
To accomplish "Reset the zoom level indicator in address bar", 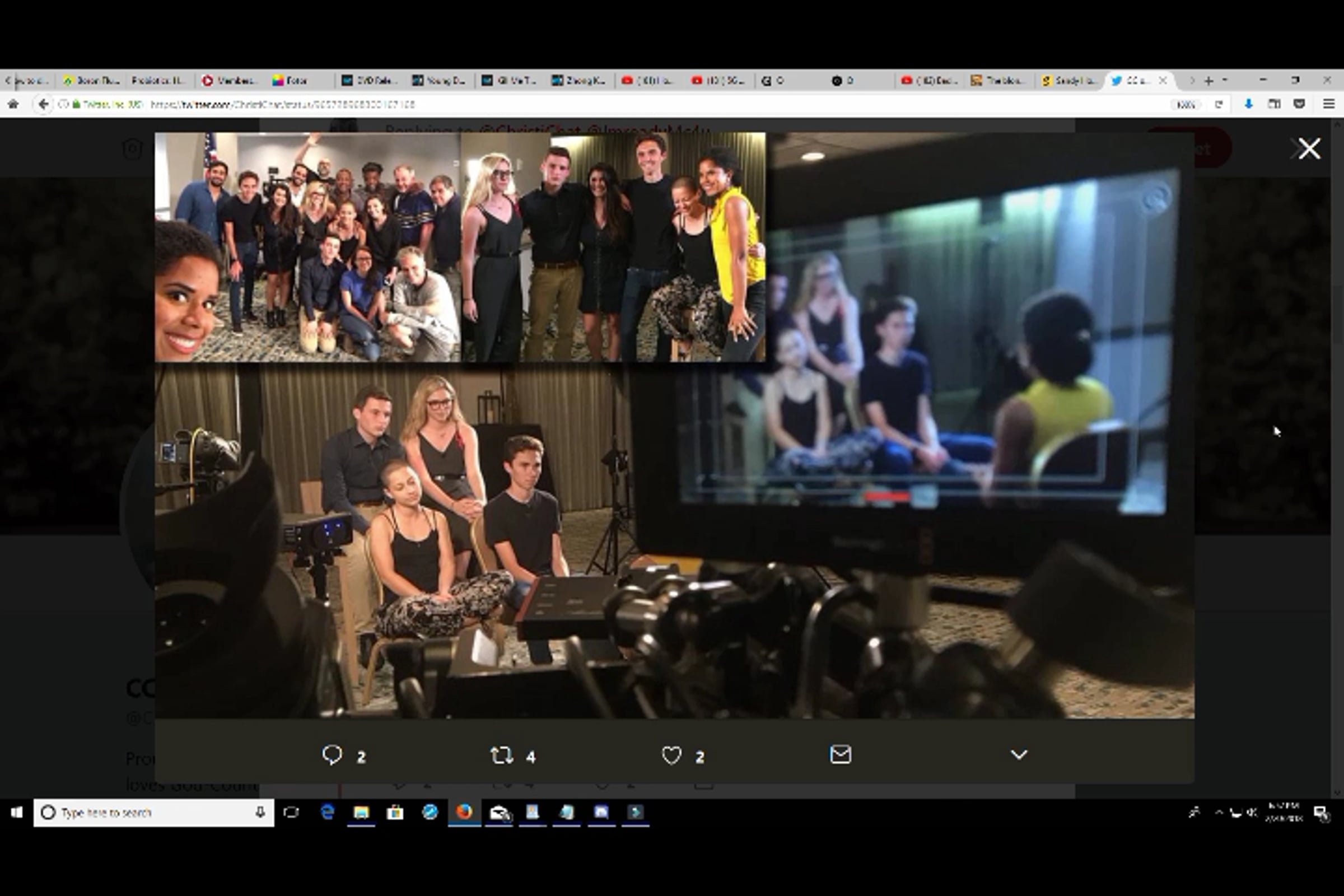I will pos(1186,104).
